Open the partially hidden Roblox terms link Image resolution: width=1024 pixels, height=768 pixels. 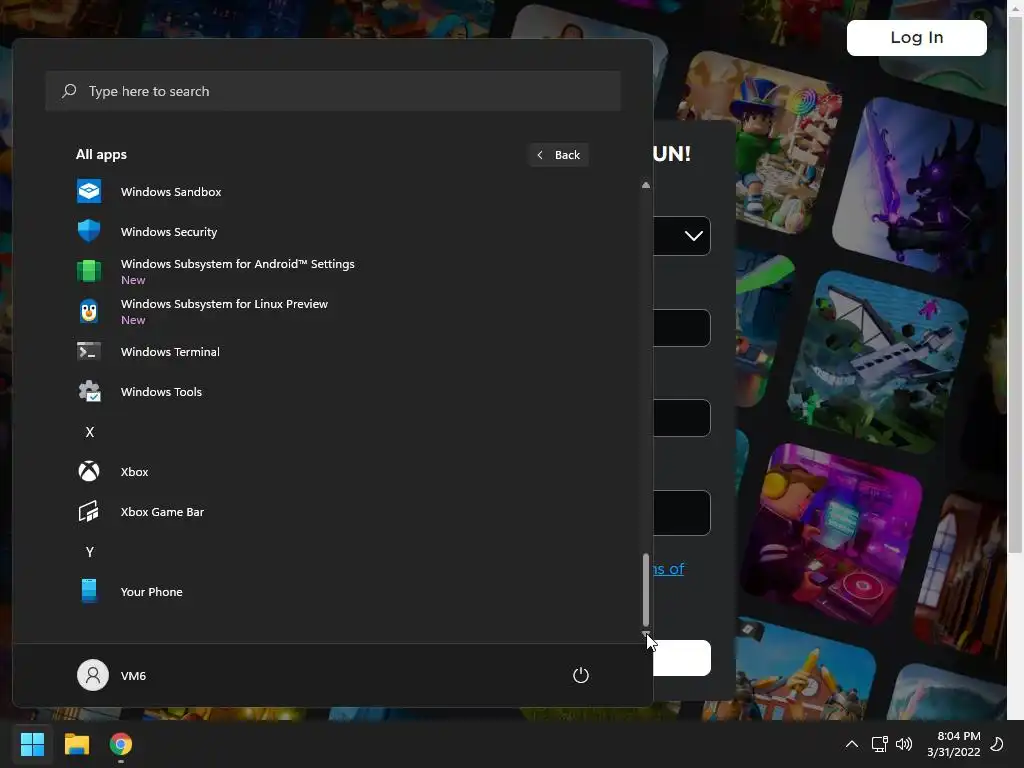[668, 569]
